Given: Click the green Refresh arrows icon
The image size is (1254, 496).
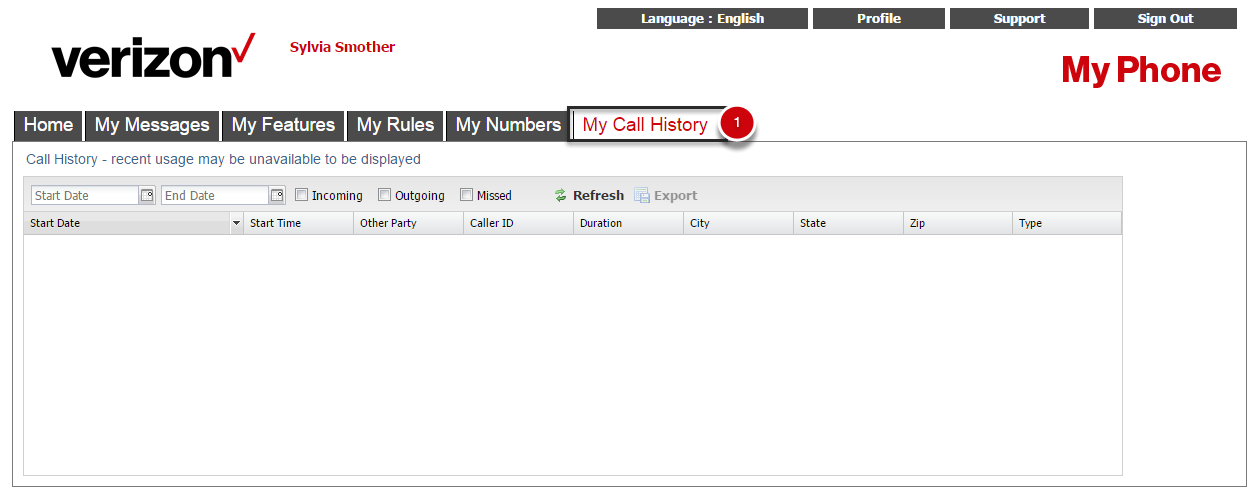Looking at the screenshot, I should click(560, 195).
